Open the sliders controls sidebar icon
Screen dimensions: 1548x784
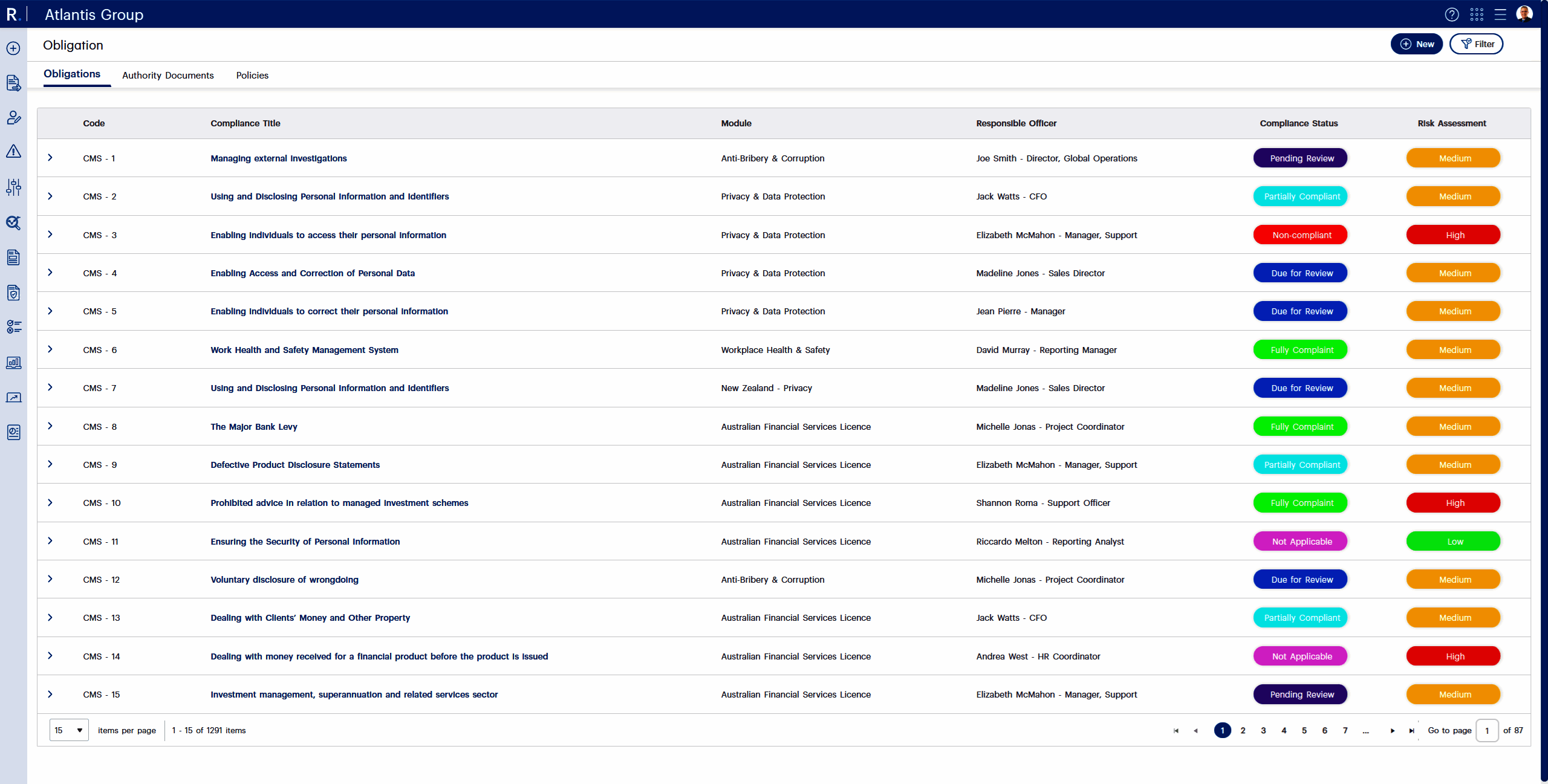click(x=13, y=187)
